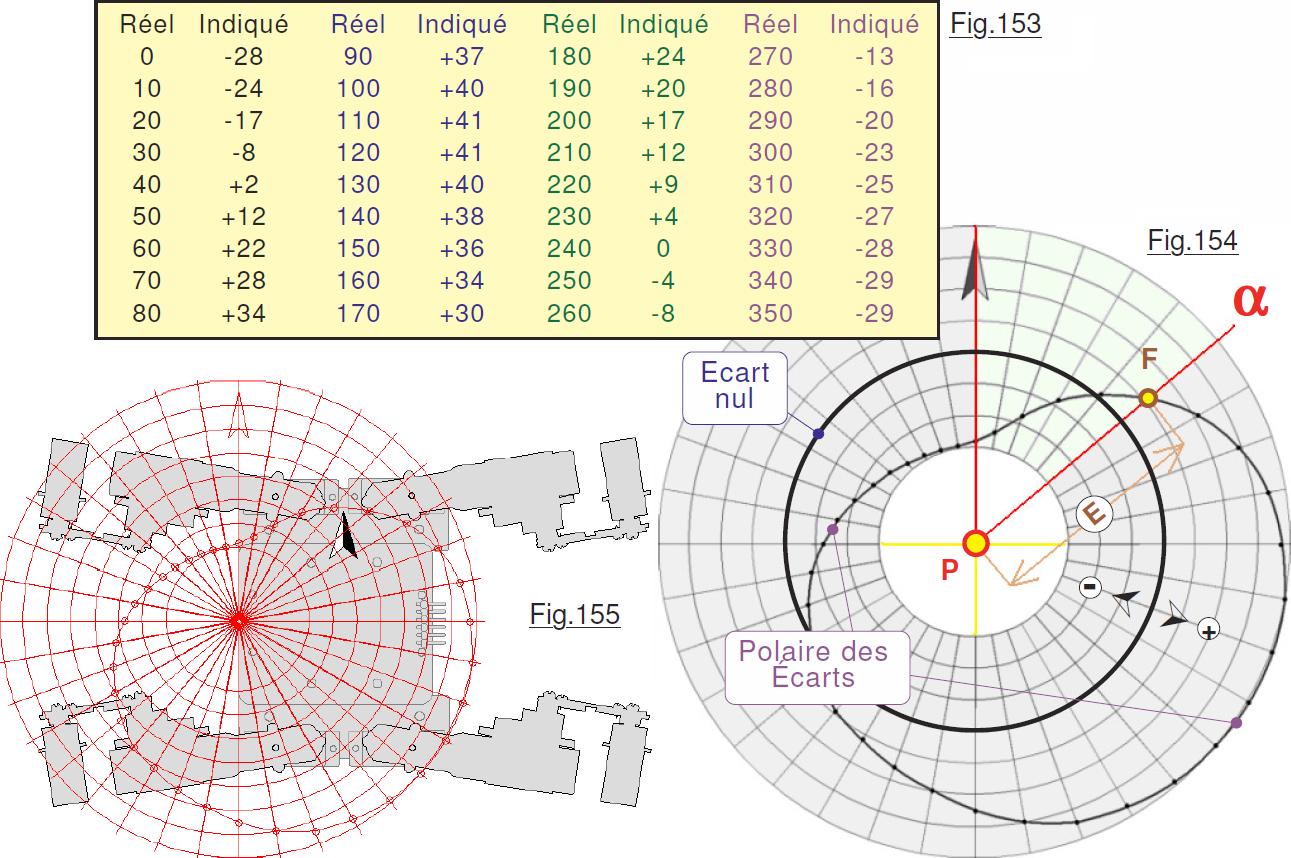Image resolution: width=1291 pixels, height=858 pixels.
Task: Click the circled minus symbol
Action: [1091, 586]
